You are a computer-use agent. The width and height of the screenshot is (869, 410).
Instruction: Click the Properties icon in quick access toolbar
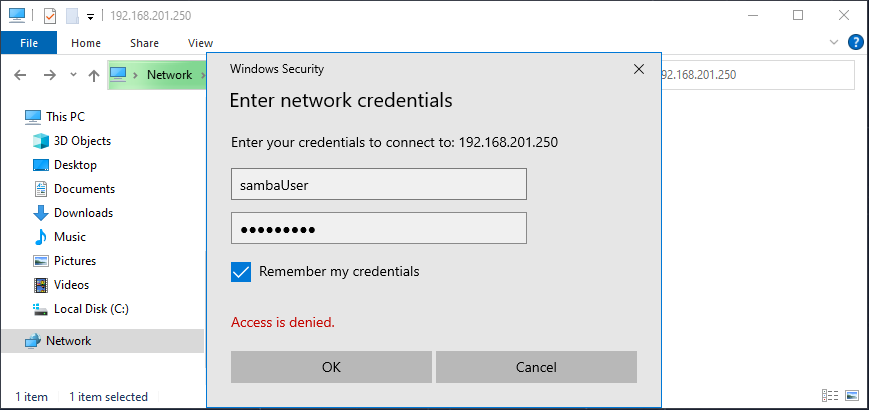(x=49, y=16)
